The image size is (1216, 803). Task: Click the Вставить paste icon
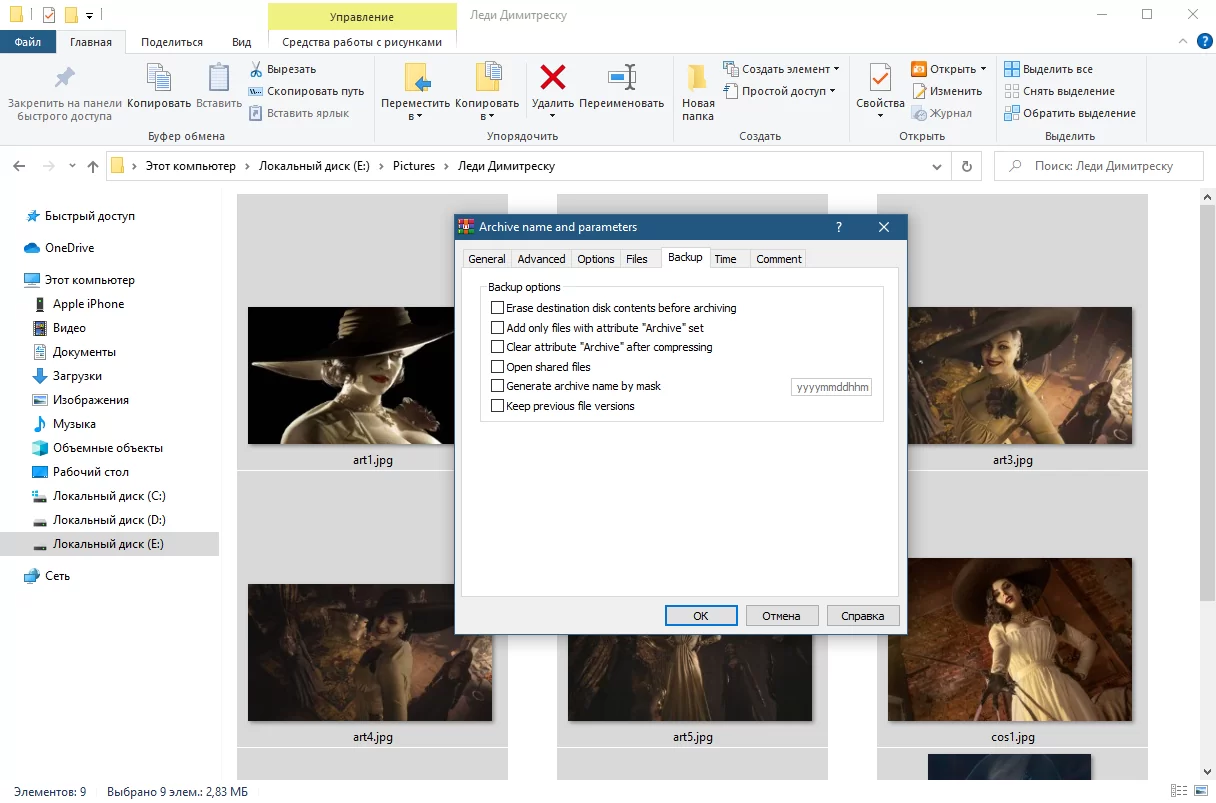click(x=219, y=78)
